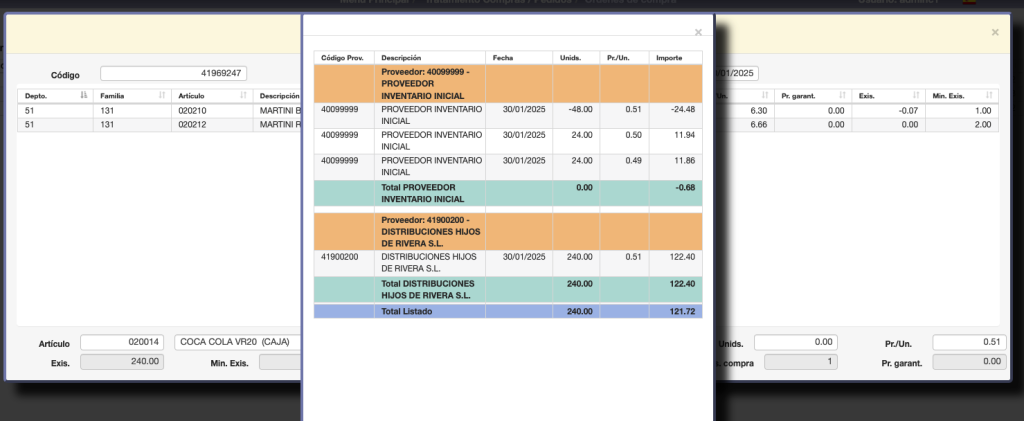Click the COCA COLA VR20 (CAJA) description field
This screenshot has height=421, width=1024.
click(x=238, y=342)
